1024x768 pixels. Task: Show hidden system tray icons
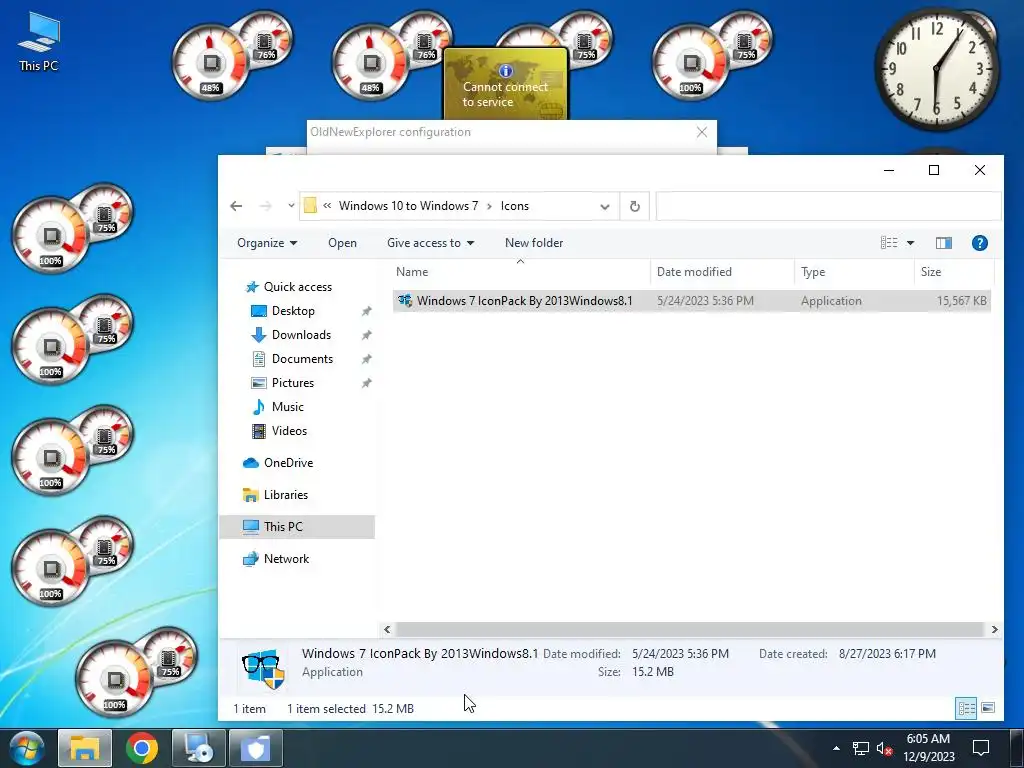836,748
